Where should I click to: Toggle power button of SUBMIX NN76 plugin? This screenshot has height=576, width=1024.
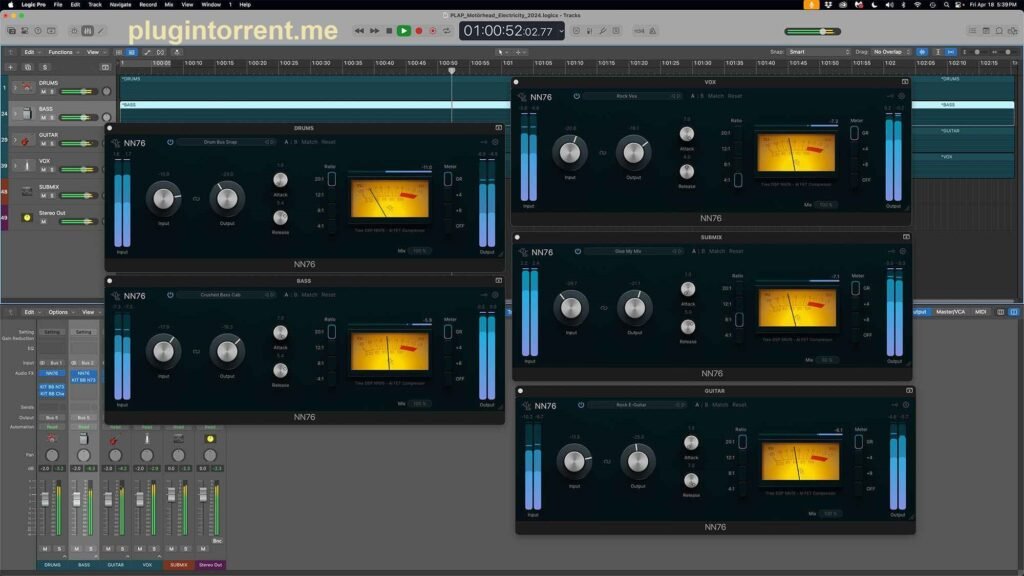[x=577, y=251]
